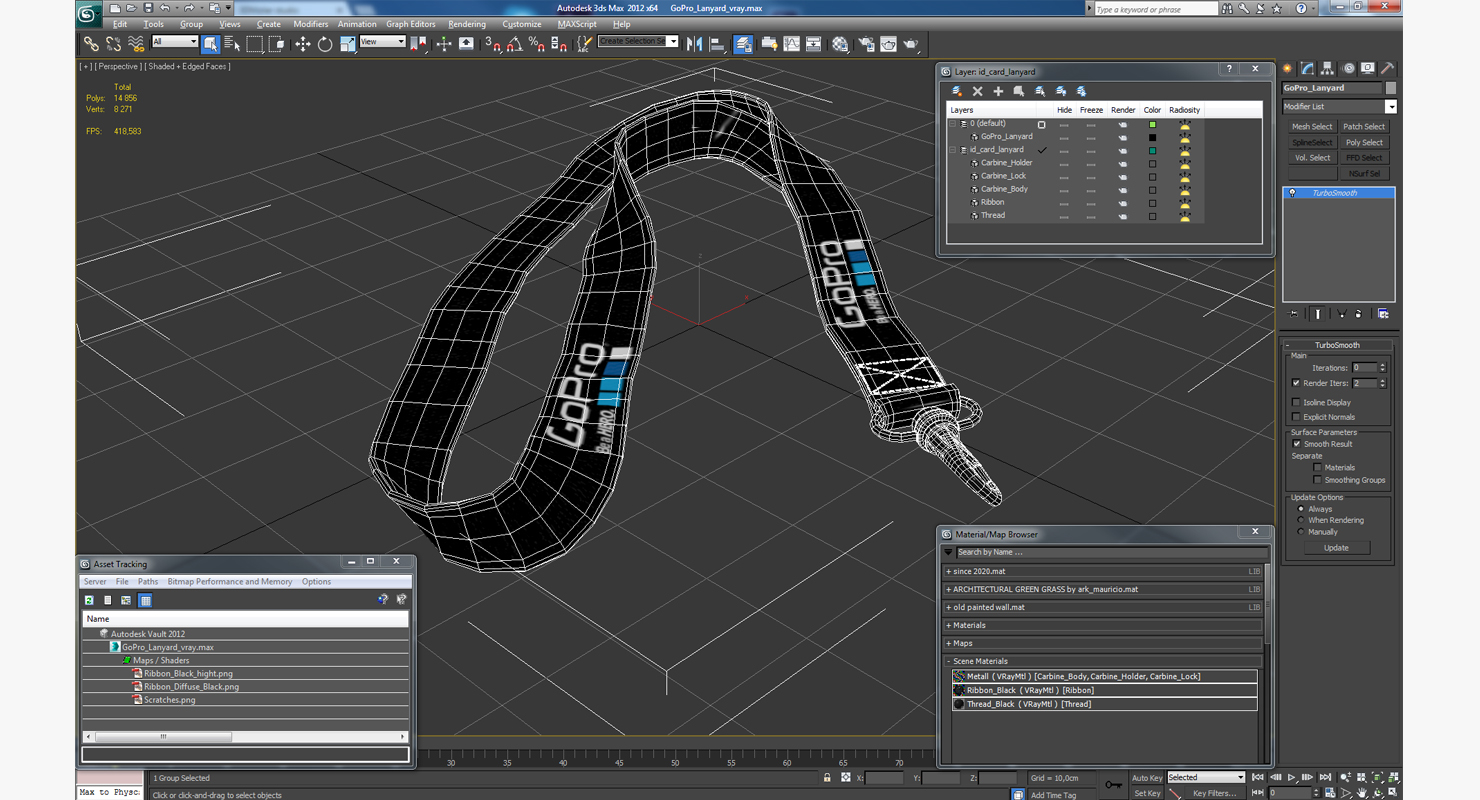Select the When Rendering radio button
1480x800 pixels.
pos(1300,520)
